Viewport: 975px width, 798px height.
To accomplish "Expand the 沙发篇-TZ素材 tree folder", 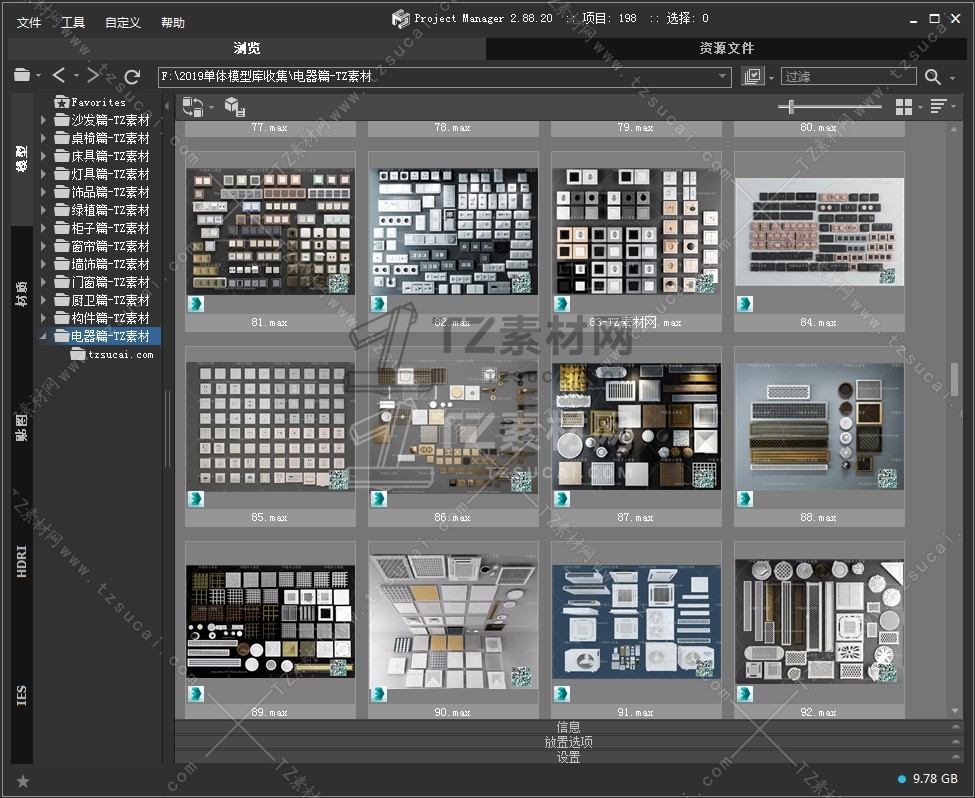I will pyautogui.click(x=43, y=120).
